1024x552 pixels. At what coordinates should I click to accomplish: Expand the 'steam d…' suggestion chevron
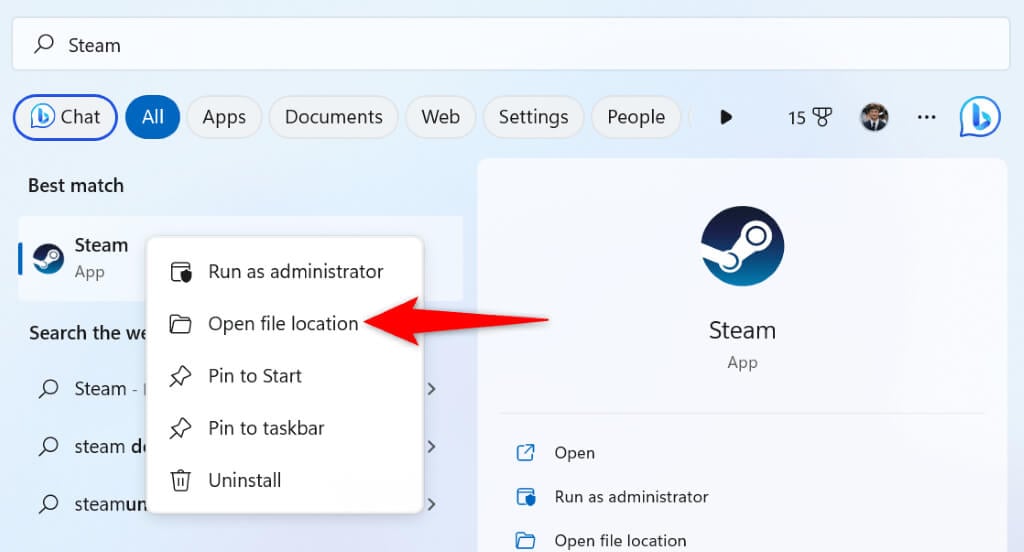click(432, 447)
